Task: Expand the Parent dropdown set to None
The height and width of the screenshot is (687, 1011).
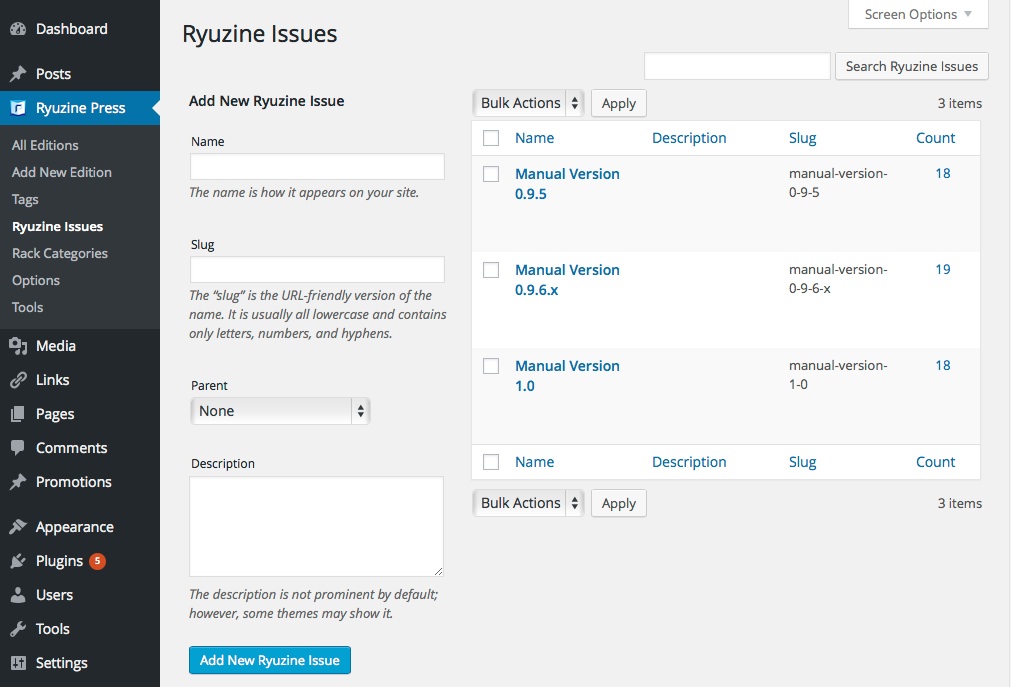Action: point(280,411)
